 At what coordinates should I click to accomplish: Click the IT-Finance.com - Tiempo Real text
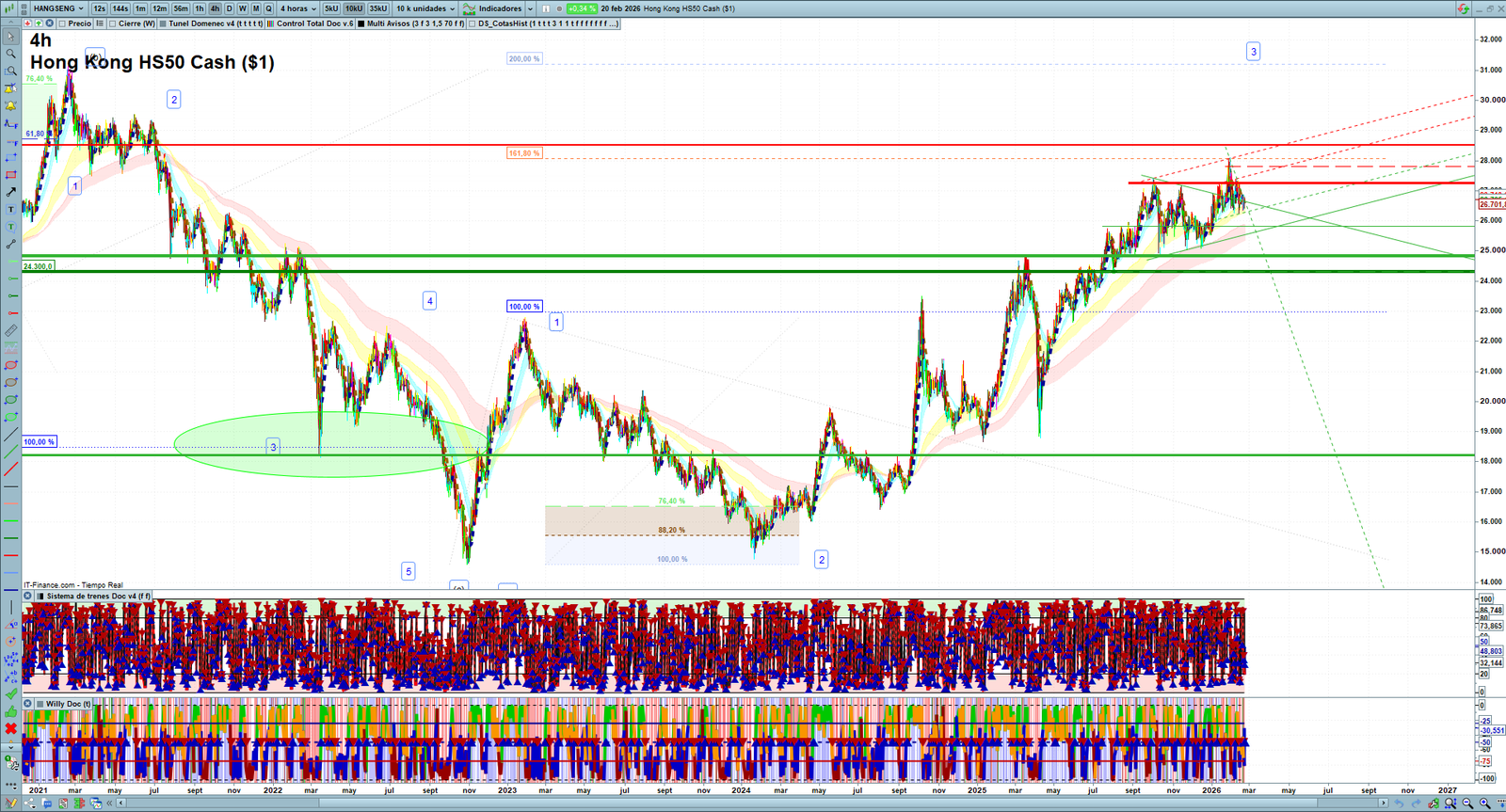click(73, 585)
